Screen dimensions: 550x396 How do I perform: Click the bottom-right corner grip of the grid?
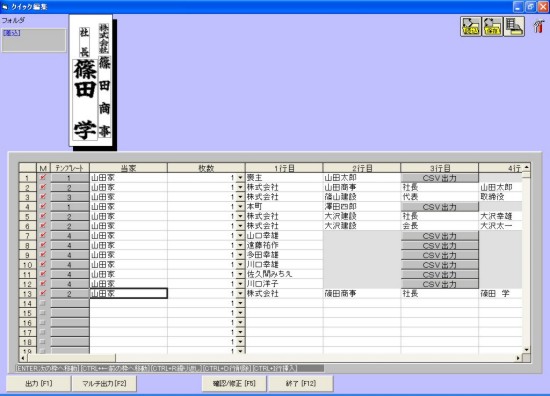pyautogui.click(x=526, y=358)
